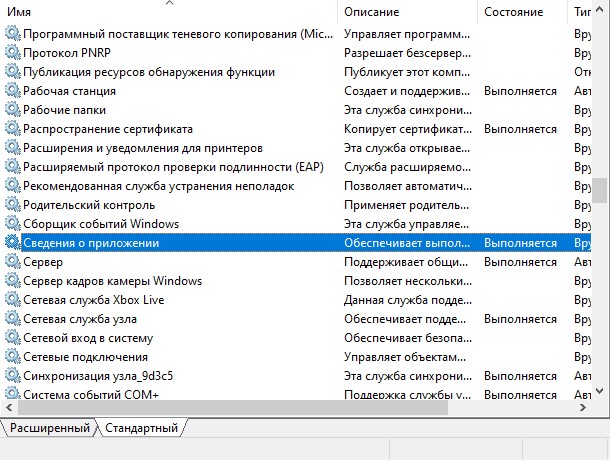Click the gear icon beside Синхронизация узла_9d3c5

click(x=12, y=376)
